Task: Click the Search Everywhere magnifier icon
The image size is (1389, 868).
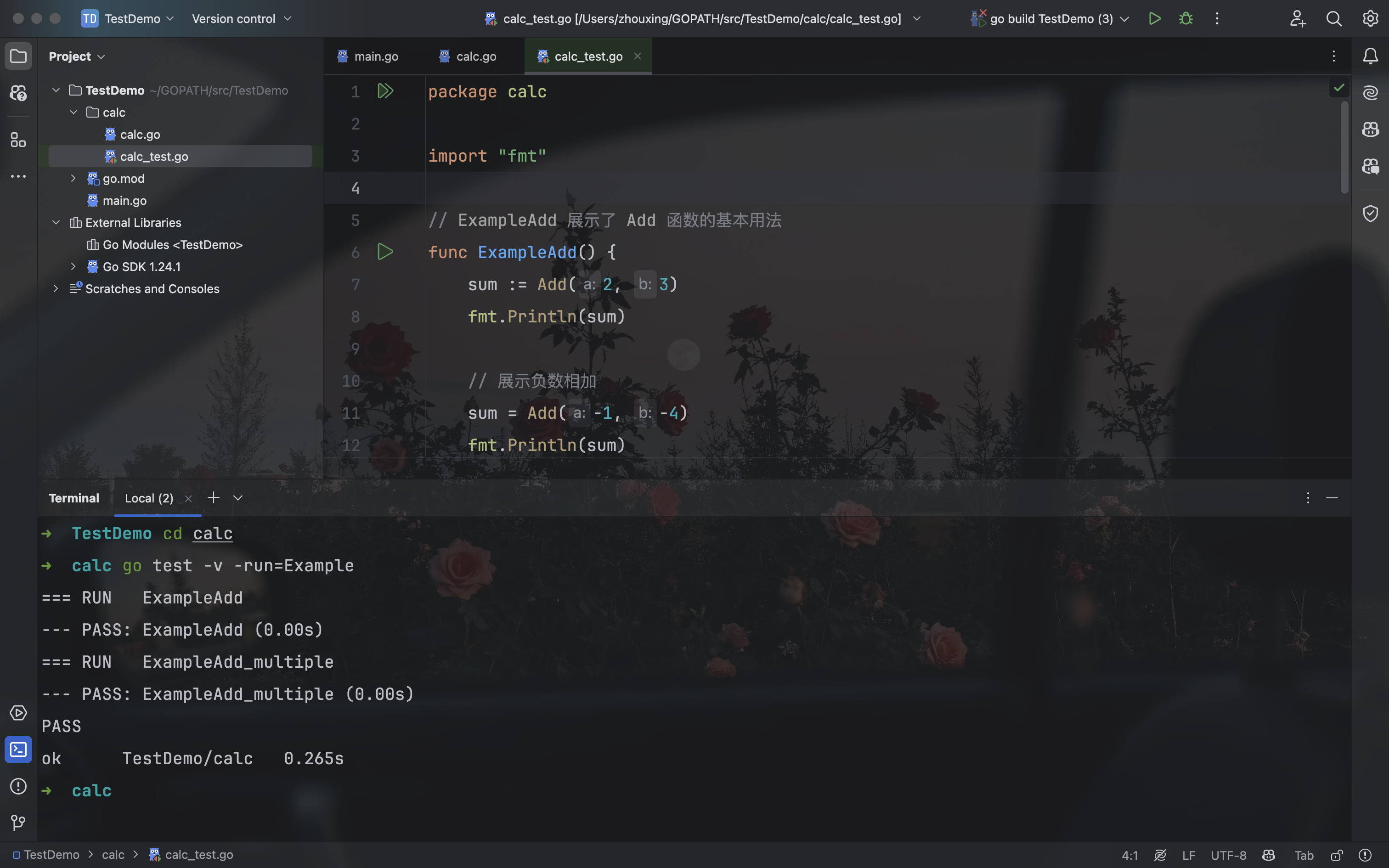Action: (x=1333, y=18)
